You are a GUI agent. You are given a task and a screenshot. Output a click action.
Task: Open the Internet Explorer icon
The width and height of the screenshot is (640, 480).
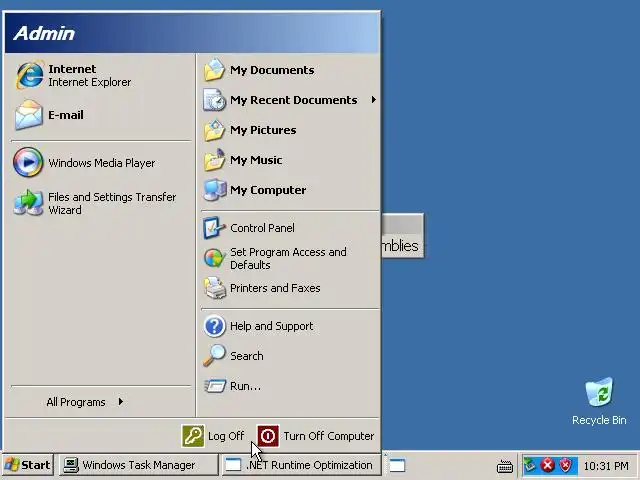click(x=29, y=75)
